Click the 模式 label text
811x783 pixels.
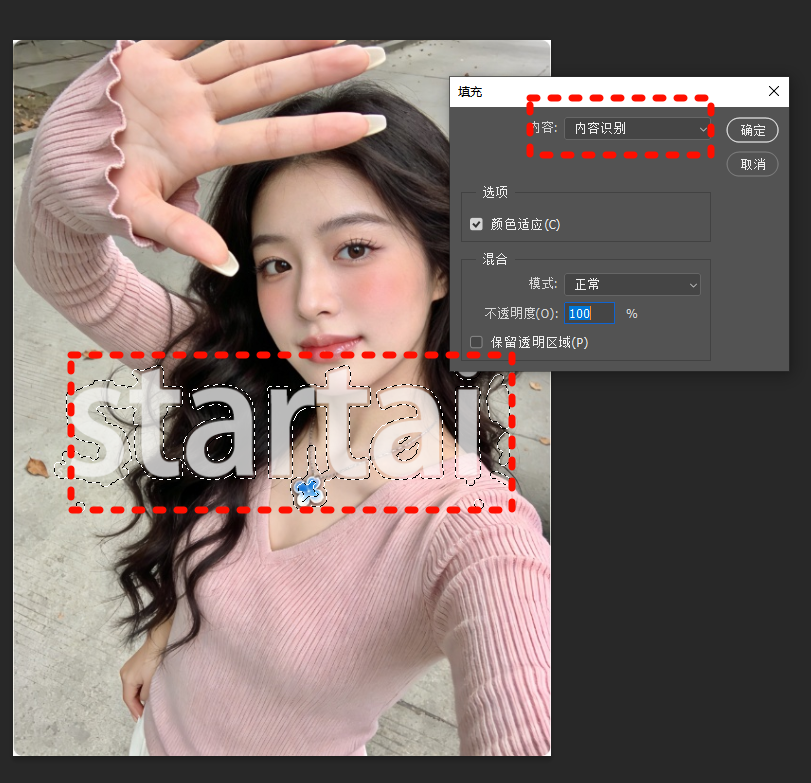(542, 285)
